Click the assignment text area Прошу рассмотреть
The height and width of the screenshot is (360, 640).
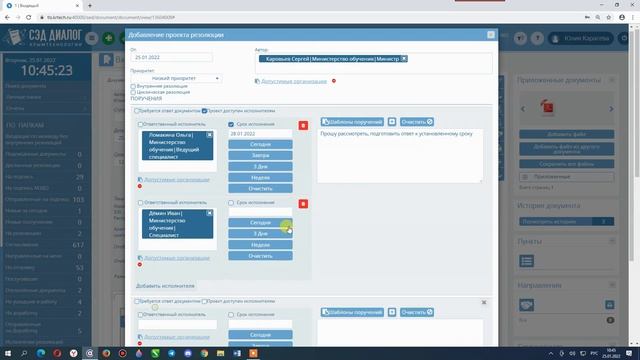coord(400,156)
